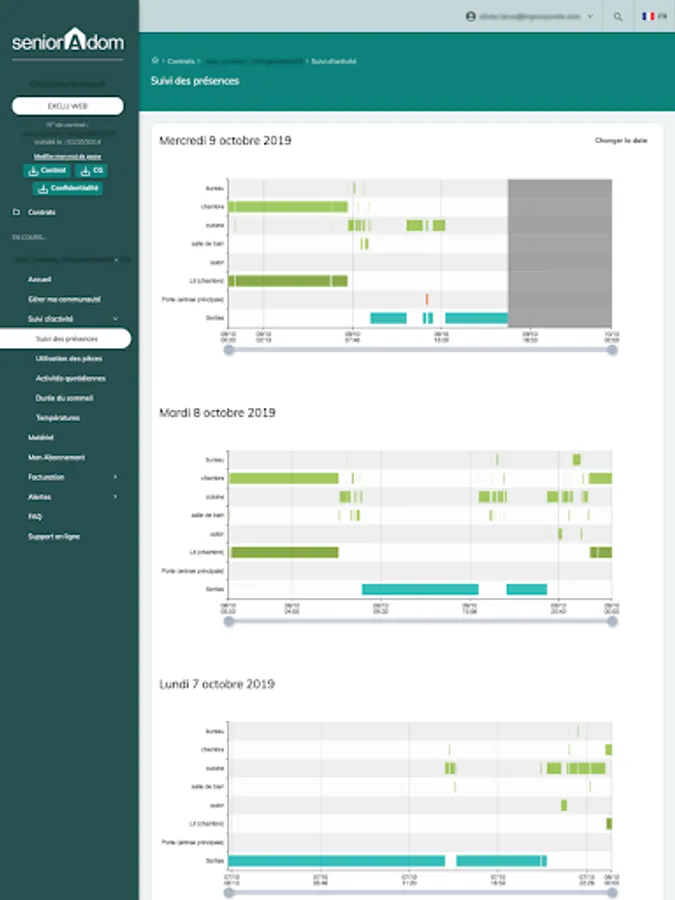Viewport: 675px width, 900px height.
Task: Click the long chambre bar on 9 octobre
Action: (x=288, y=207)
